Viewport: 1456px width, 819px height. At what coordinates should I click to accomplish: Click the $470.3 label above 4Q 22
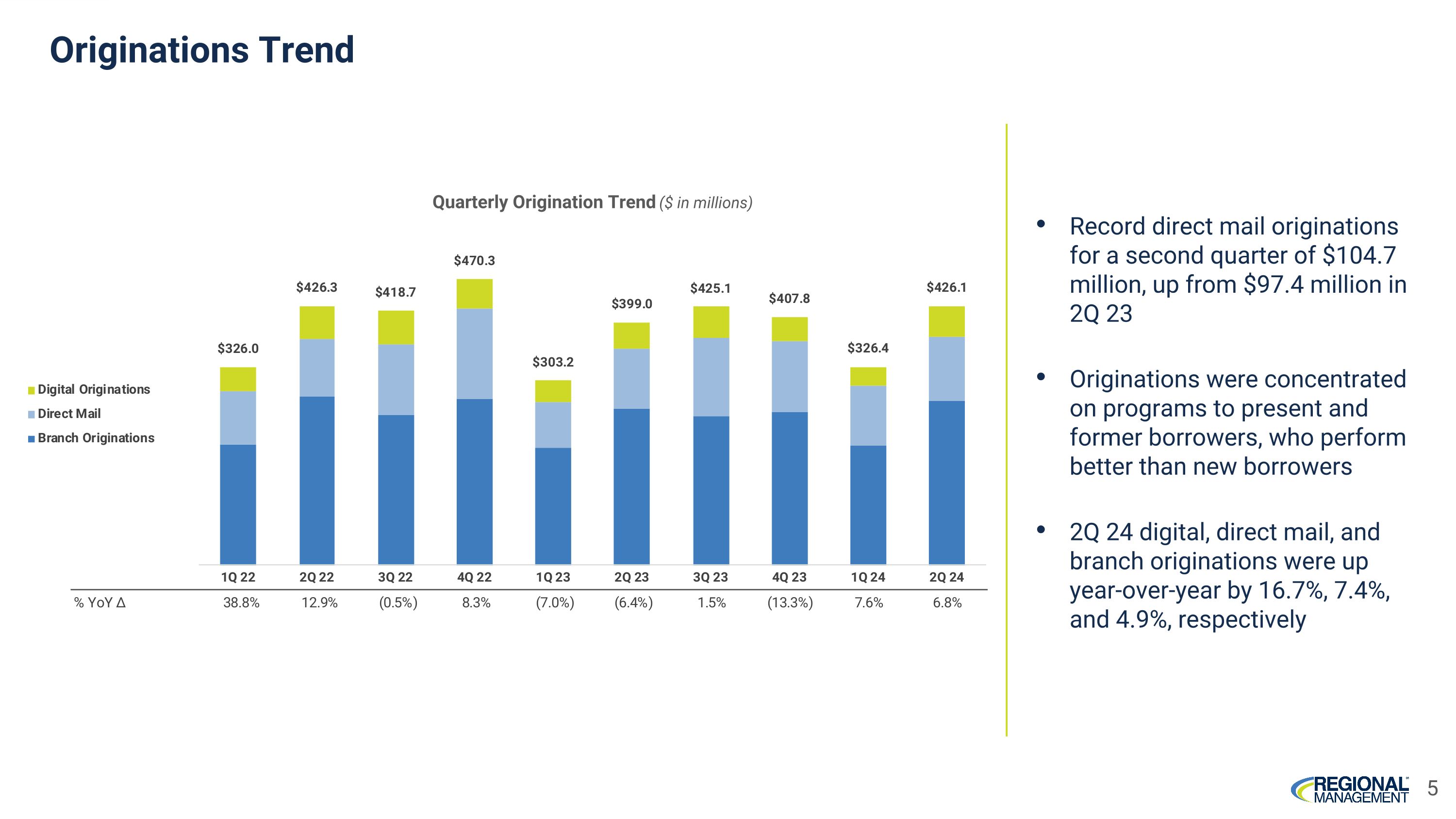click(x=474, y=261)
